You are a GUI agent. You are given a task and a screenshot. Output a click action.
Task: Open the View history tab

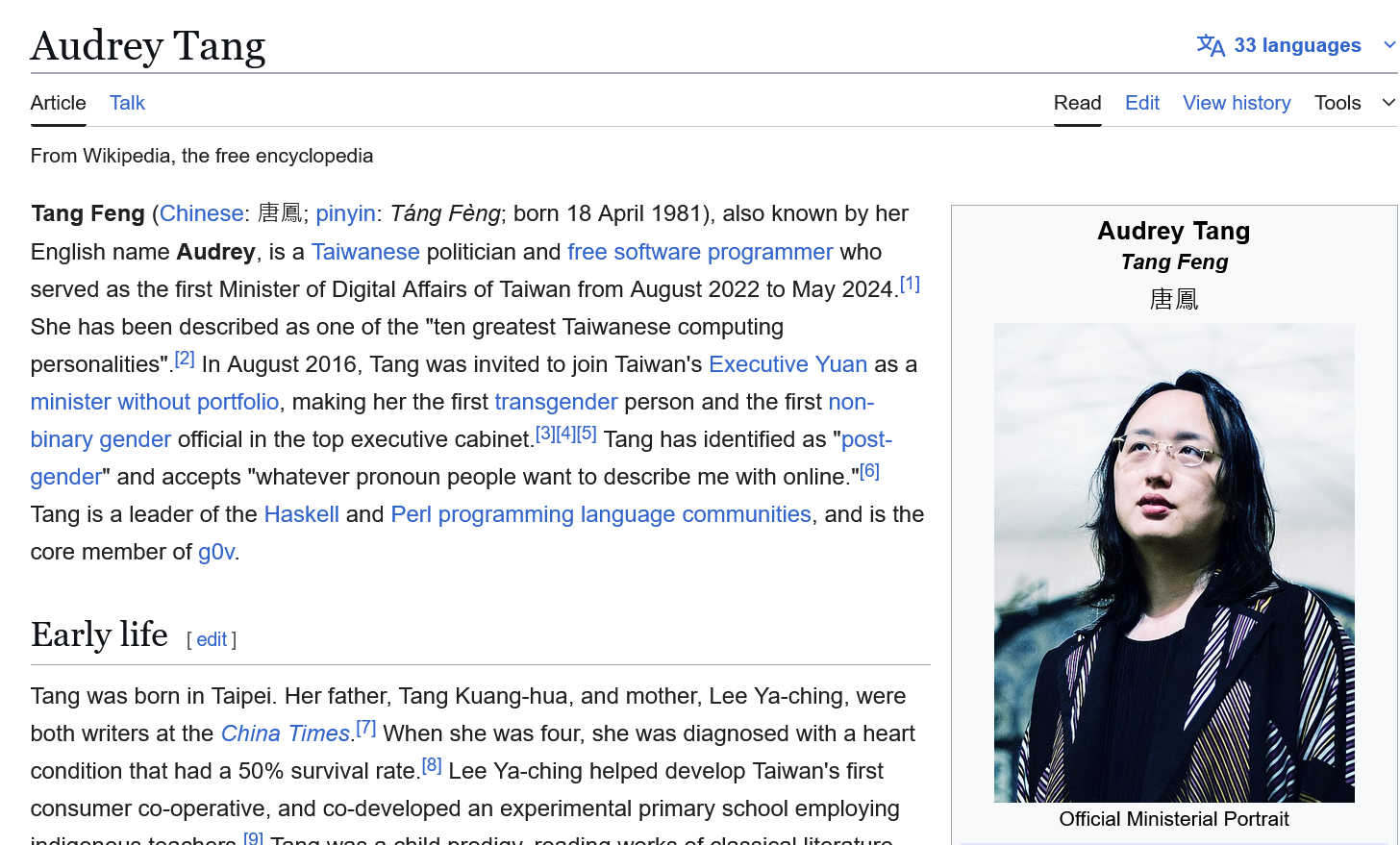[x=1237, y=103]
